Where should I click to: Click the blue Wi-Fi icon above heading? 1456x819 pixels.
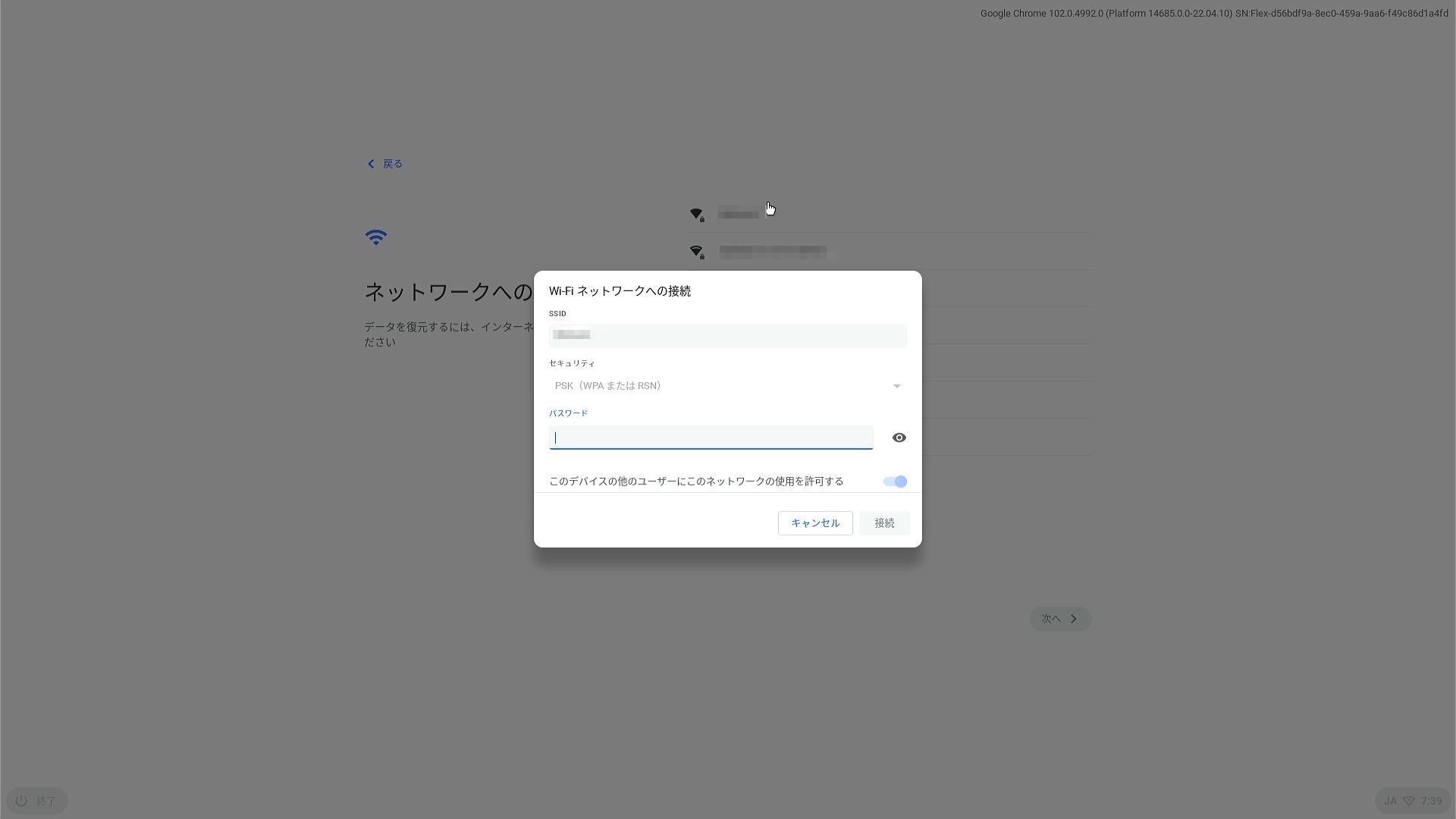[x=376, y=237]
